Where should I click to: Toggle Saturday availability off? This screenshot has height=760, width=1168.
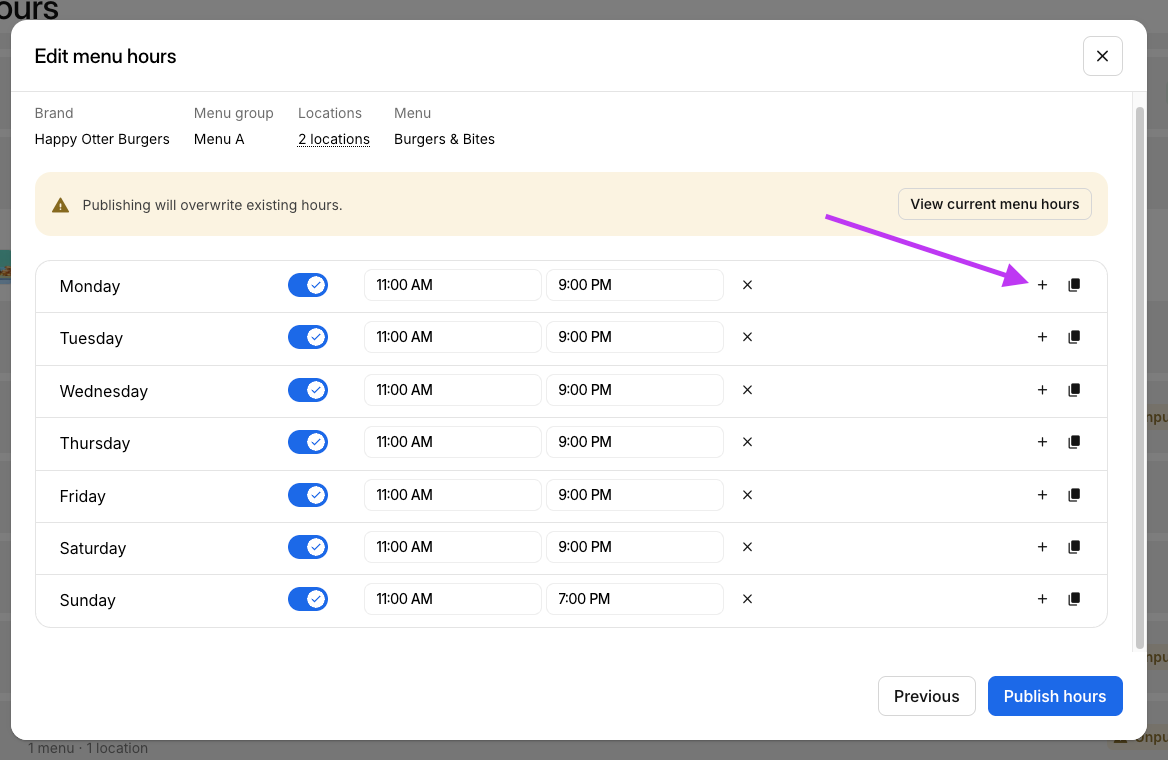(308, 547)
